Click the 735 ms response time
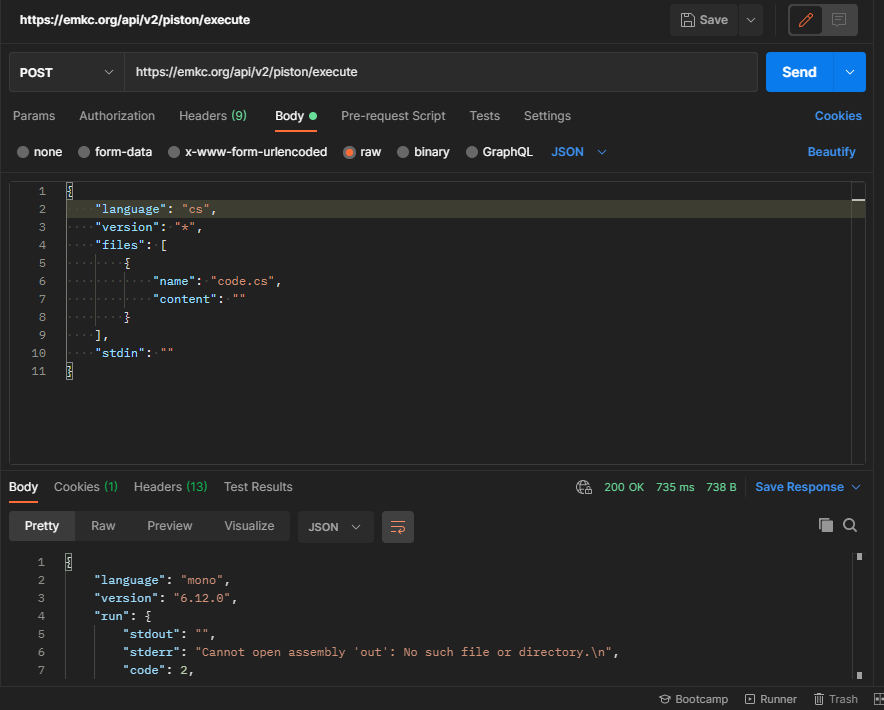The height and width of the screenshot is (710, 884). click(675, 487)
